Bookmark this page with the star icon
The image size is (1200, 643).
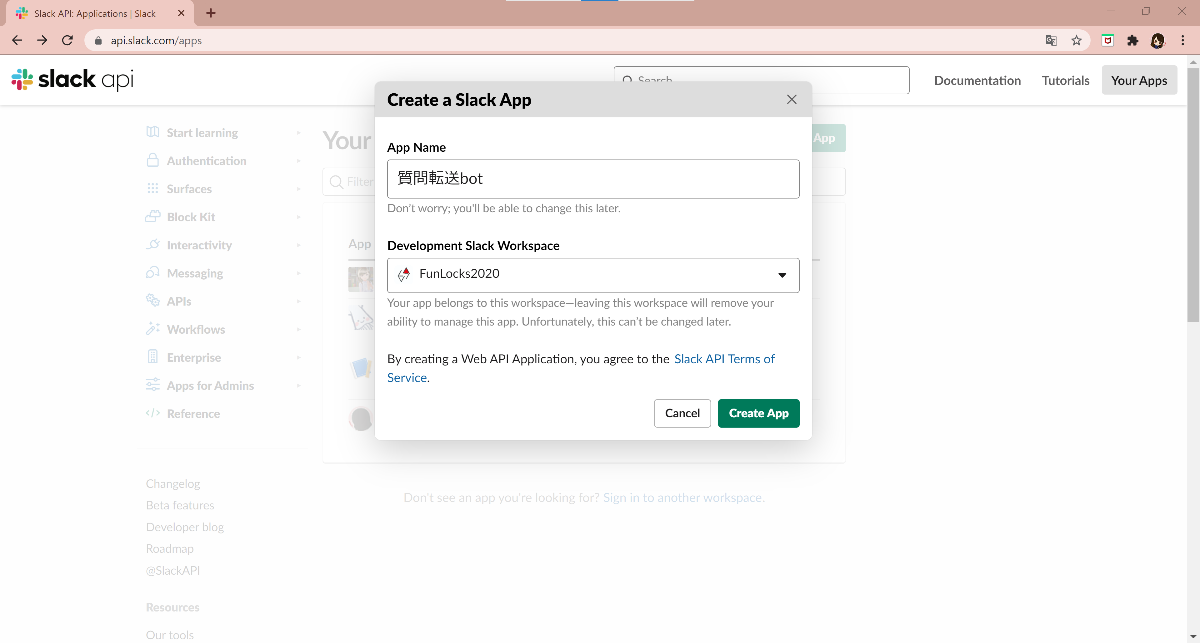(x=1077, y=40)
